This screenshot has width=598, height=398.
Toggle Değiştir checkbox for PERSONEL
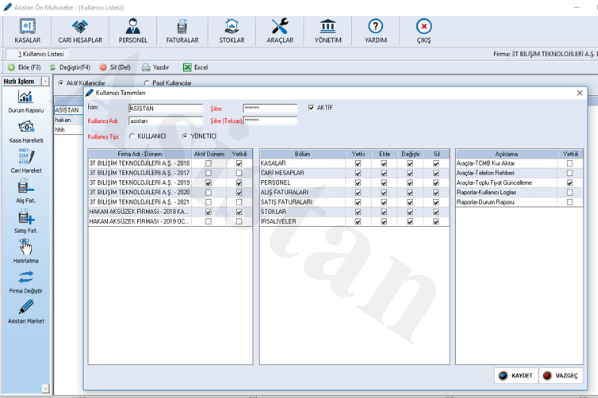(410, 183)
